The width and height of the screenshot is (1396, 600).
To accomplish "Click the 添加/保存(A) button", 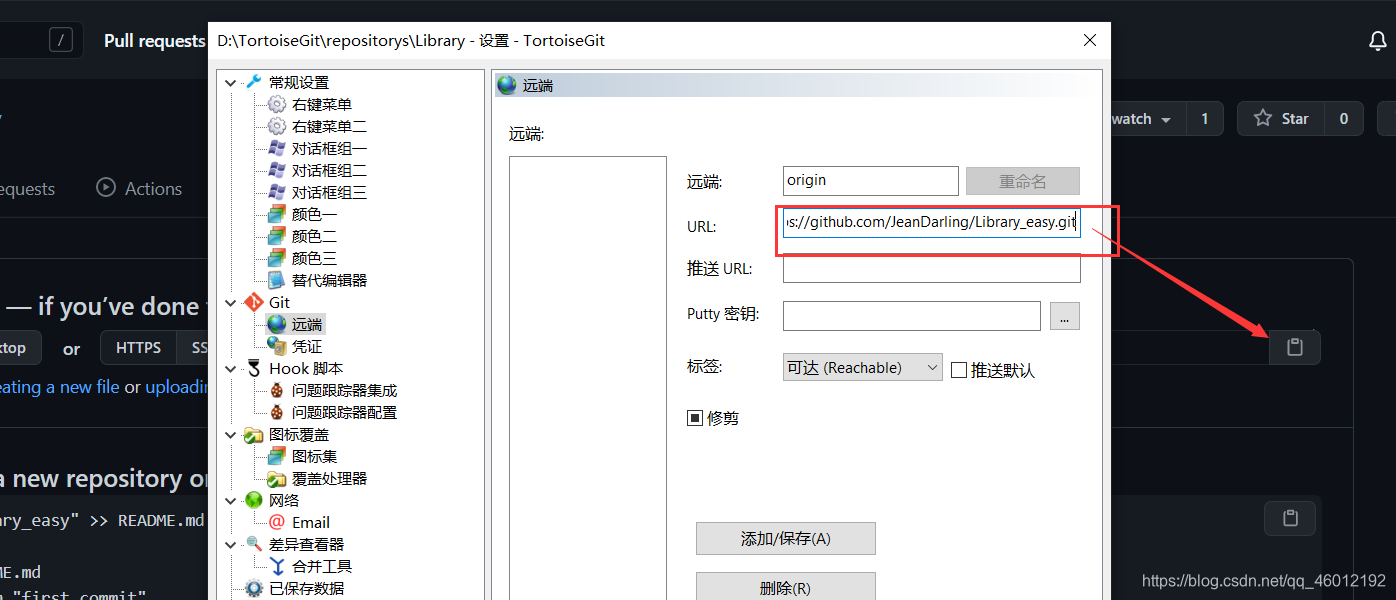I will coord(785,538).
